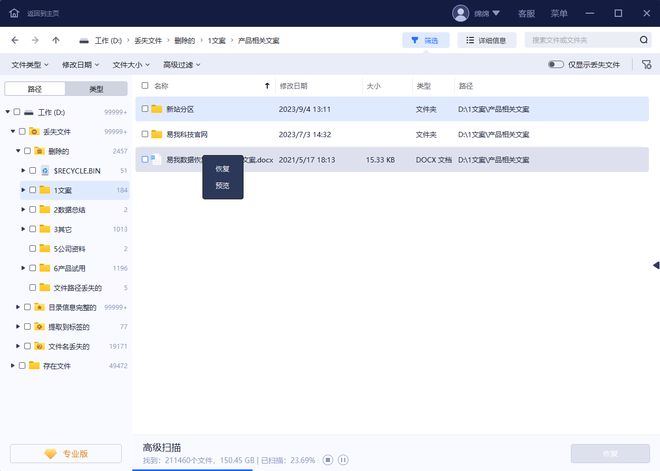This screenshot has height=471, width=660.
Task: Click 删除的 in the breadcrumb
Action: [185, 41]
